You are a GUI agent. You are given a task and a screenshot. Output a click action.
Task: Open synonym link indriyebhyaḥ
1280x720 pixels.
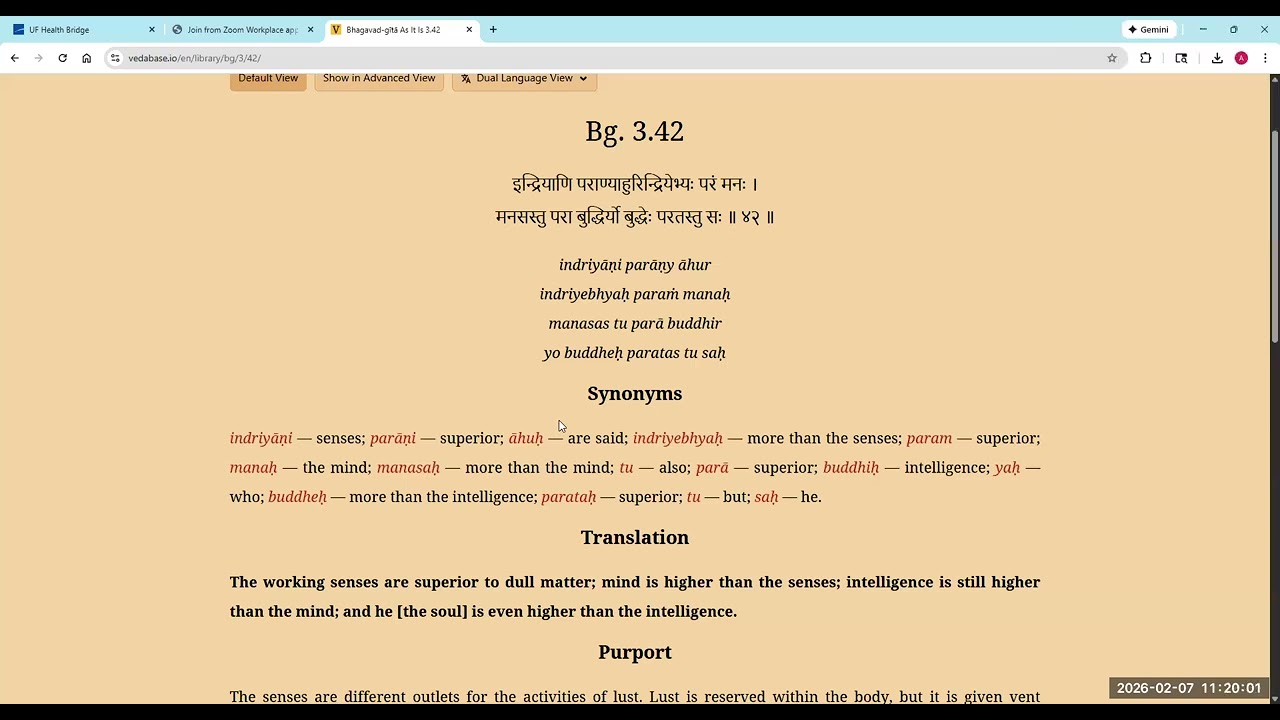(x=678, y=438)
